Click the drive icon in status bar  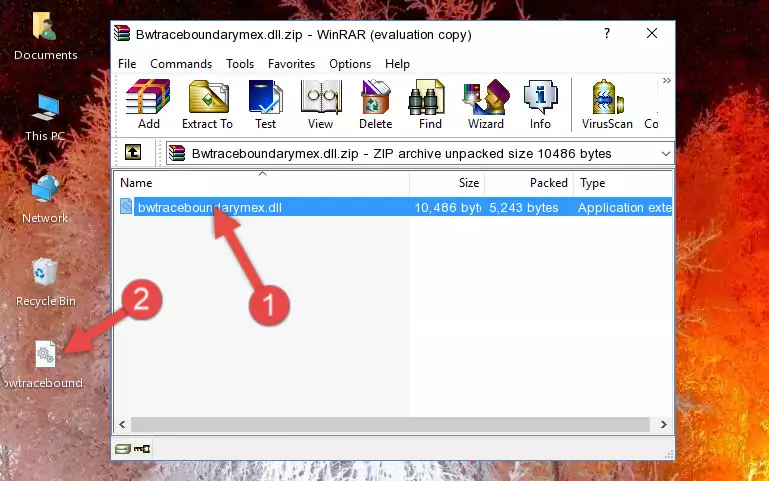pos(123,448)
